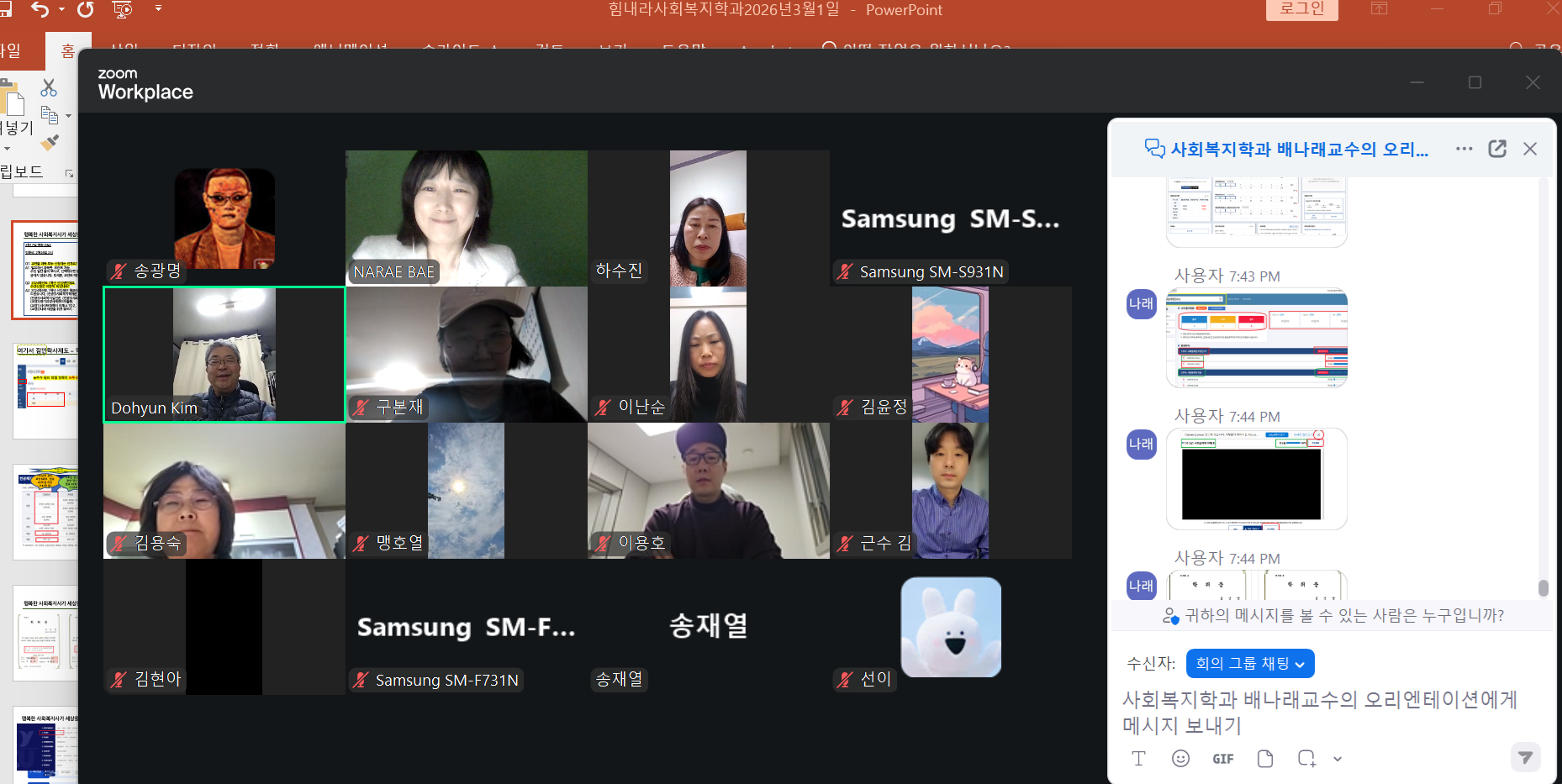Open the more options ellipsis in the chat header
The width and height of the screenshot is (1562, 784).
tap(1464, 149)
